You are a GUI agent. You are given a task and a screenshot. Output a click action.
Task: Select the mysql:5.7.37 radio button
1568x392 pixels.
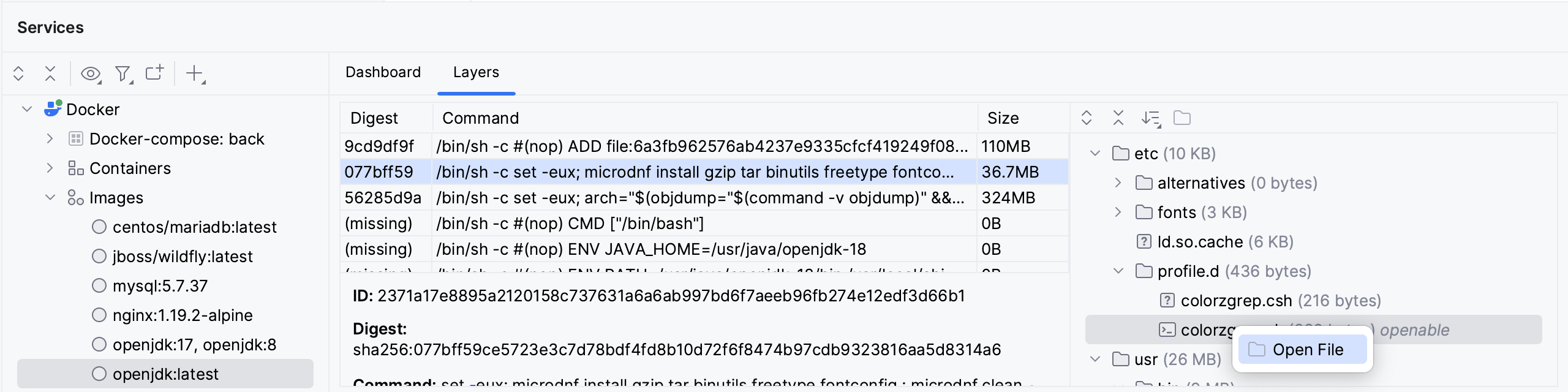click(99, 285)
